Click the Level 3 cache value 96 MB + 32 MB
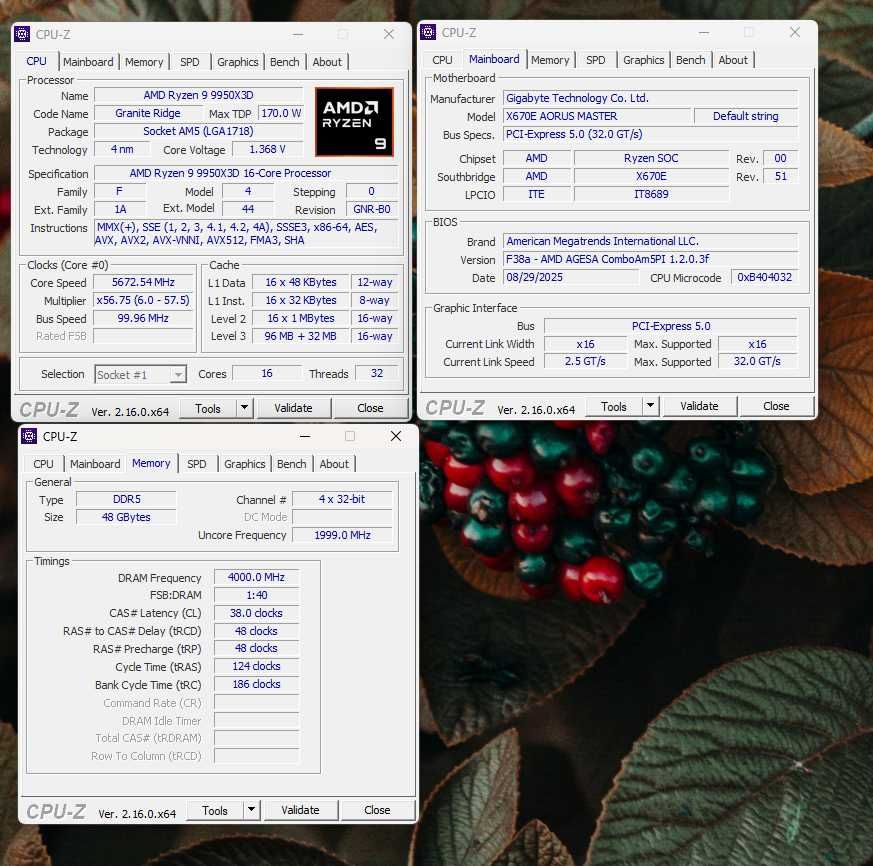The image size is (873, 866). tap(300, 336)
